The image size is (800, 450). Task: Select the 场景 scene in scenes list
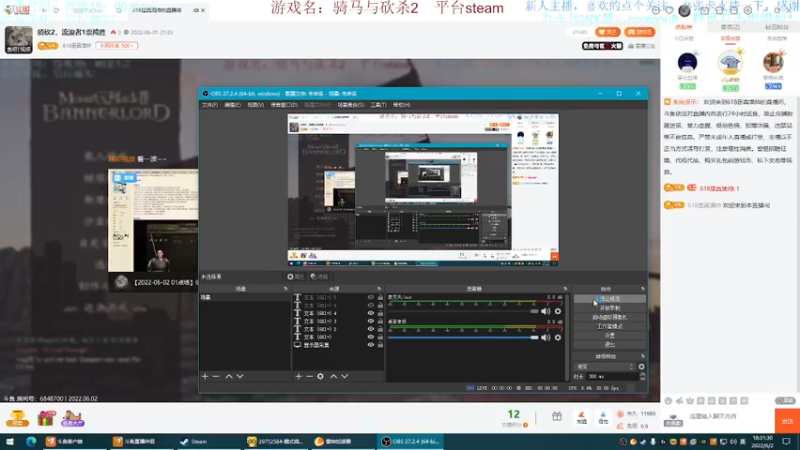click(245, 297)
